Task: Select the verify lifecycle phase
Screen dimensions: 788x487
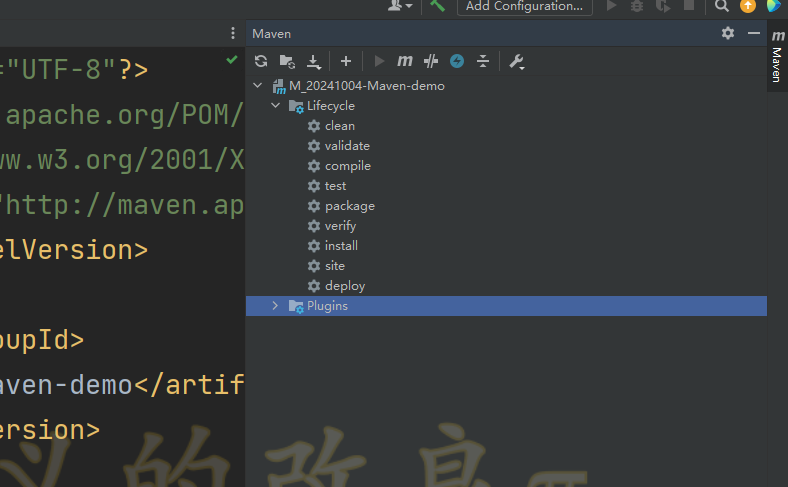Action: (x=340, y=226)
